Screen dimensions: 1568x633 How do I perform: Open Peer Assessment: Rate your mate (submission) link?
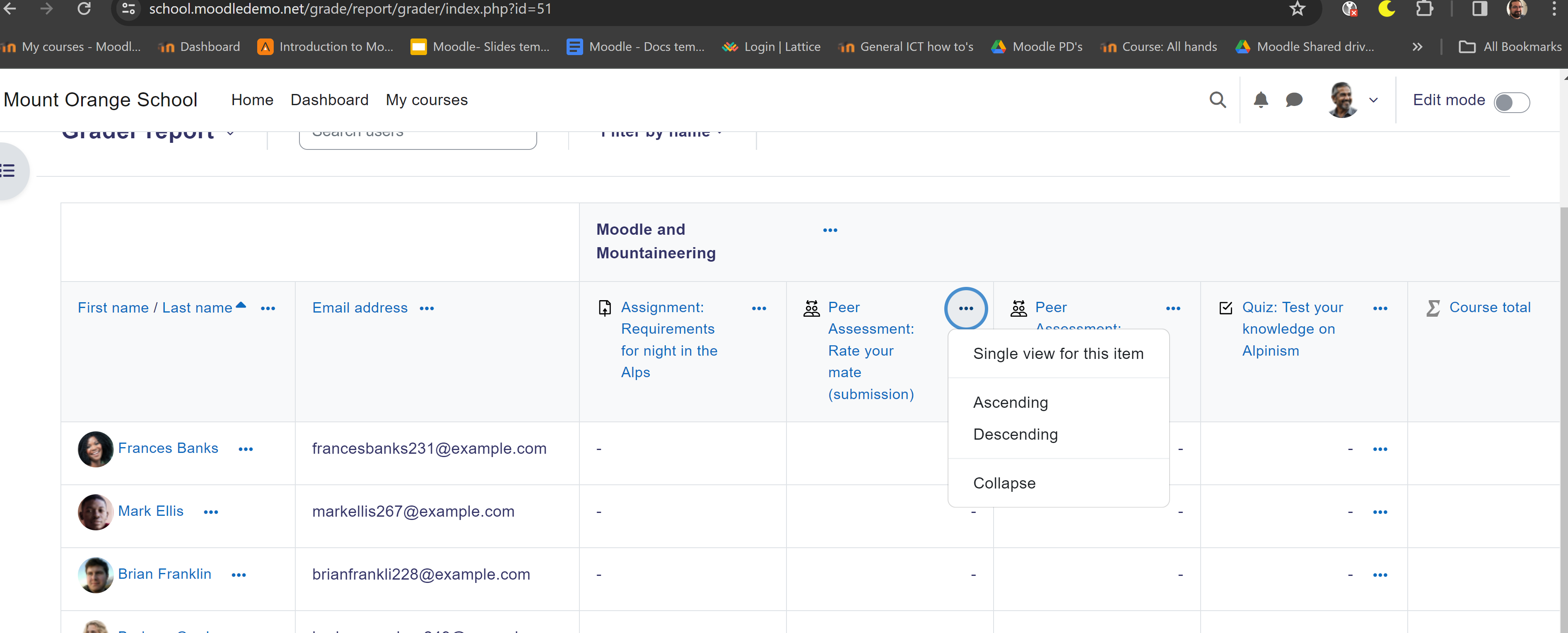[871, 351]
